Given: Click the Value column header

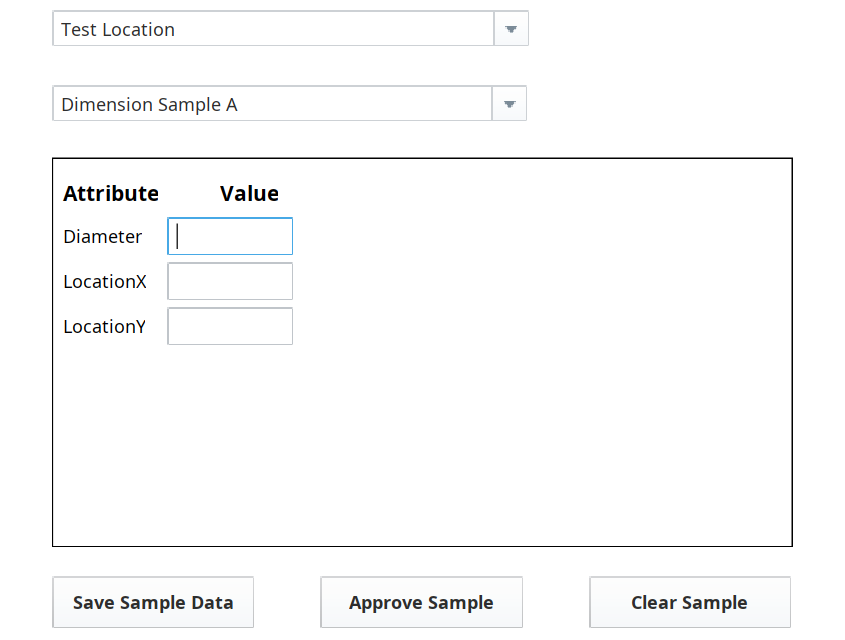Looking at the screenshot, I should coord(249,194).
